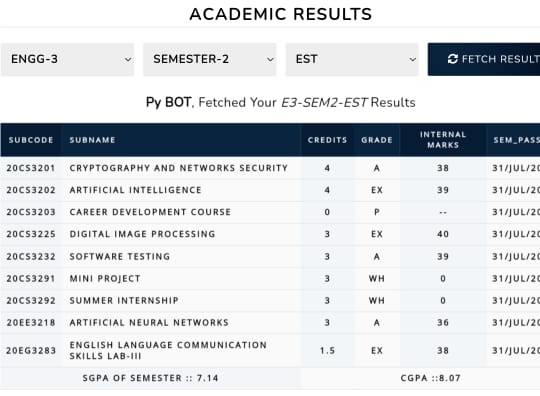Click English Language Communication Skills Lab-III

click(168, 351)
